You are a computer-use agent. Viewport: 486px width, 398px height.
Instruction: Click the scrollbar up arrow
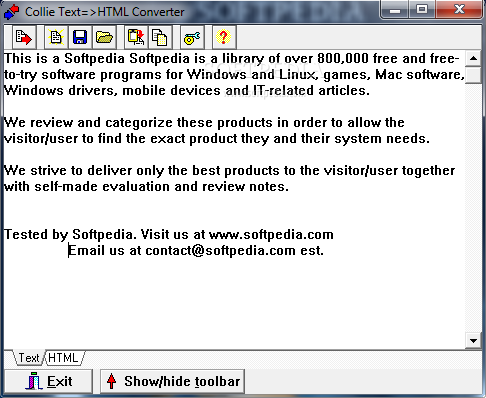coord(473,59)
